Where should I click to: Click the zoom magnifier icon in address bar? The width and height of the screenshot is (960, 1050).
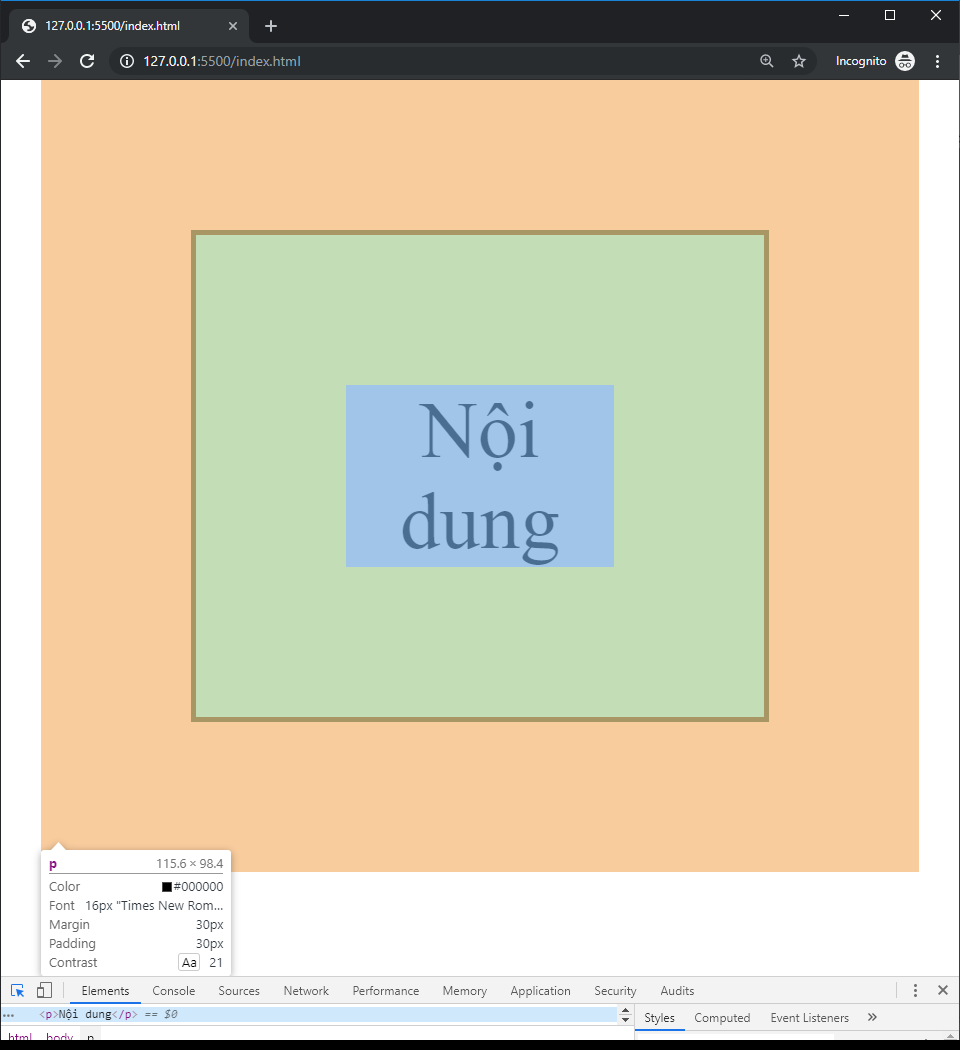(x=767, y=61)
